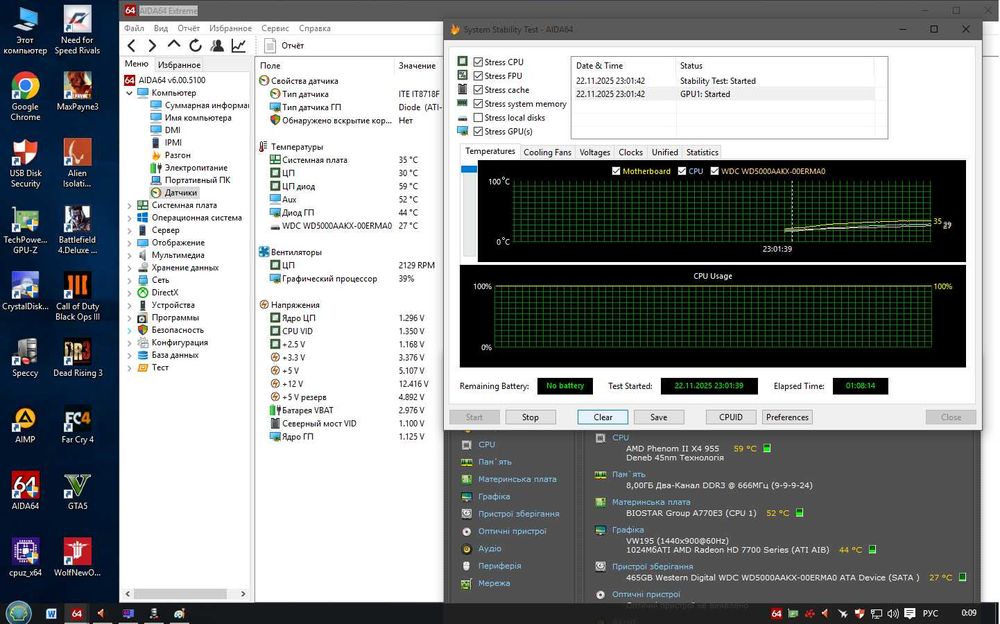Enable Stress local disks checkbox
Screen dimensions: 1000x624
click(478, 117)
